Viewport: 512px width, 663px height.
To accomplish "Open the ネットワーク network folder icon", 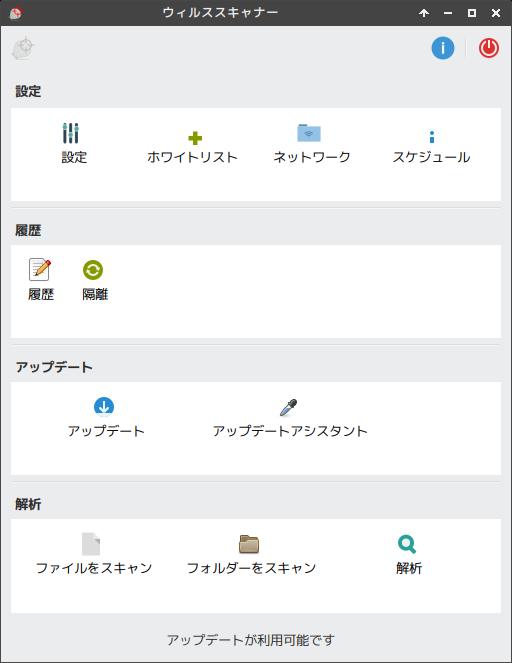I will [309, 133].
